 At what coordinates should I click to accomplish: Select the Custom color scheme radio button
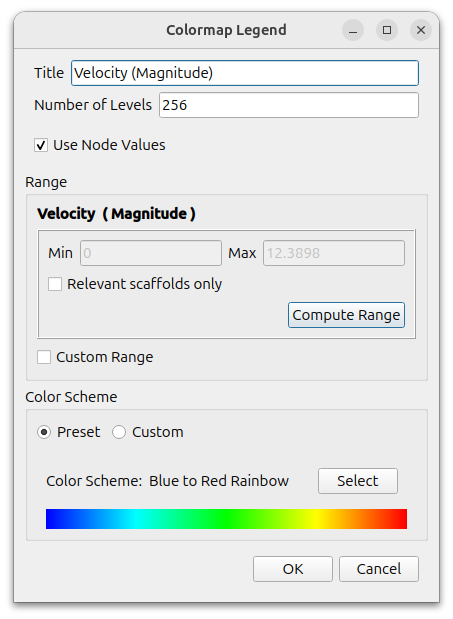point(119,432)
